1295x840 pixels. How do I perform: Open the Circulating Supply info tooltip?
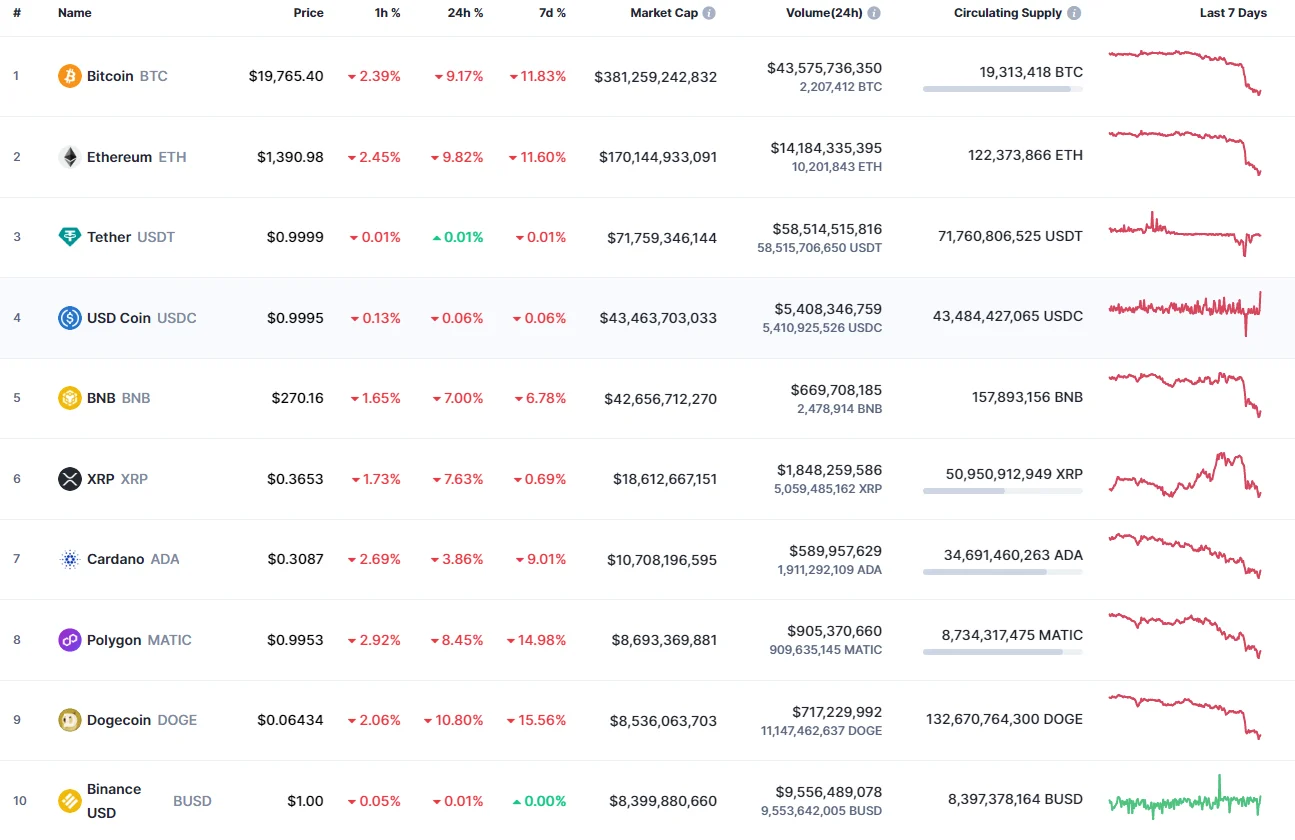[1073, 13]
